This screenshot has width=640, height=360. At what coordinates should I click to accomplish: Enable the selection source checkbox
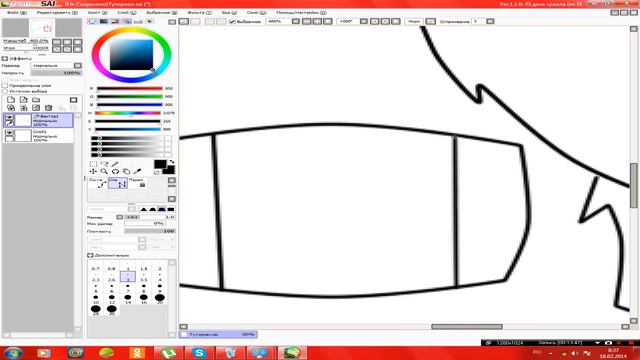click(5, 91)
